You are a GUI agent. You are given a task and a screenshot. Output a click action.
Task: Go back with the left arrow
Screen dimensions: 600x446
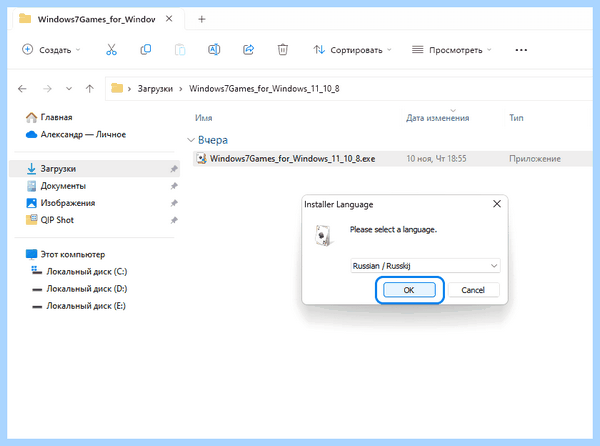22,89
